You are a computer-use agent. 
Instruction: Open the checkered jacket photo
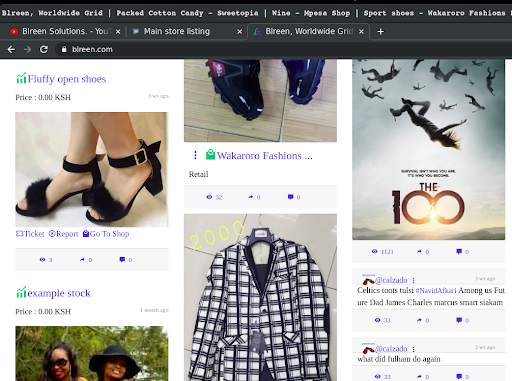click(260, 298)
